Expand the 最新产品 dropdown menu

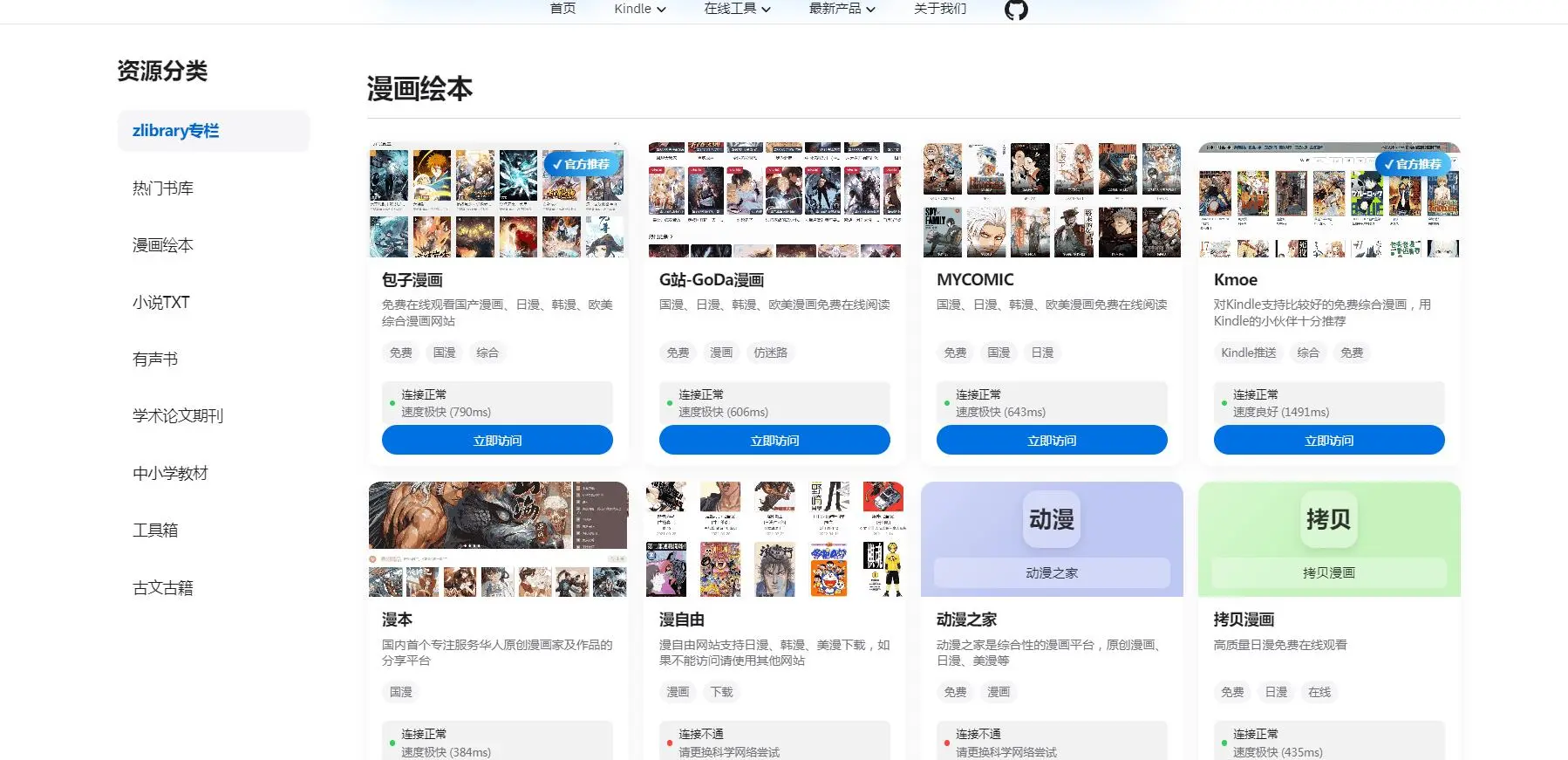click(x=842, y=9)
